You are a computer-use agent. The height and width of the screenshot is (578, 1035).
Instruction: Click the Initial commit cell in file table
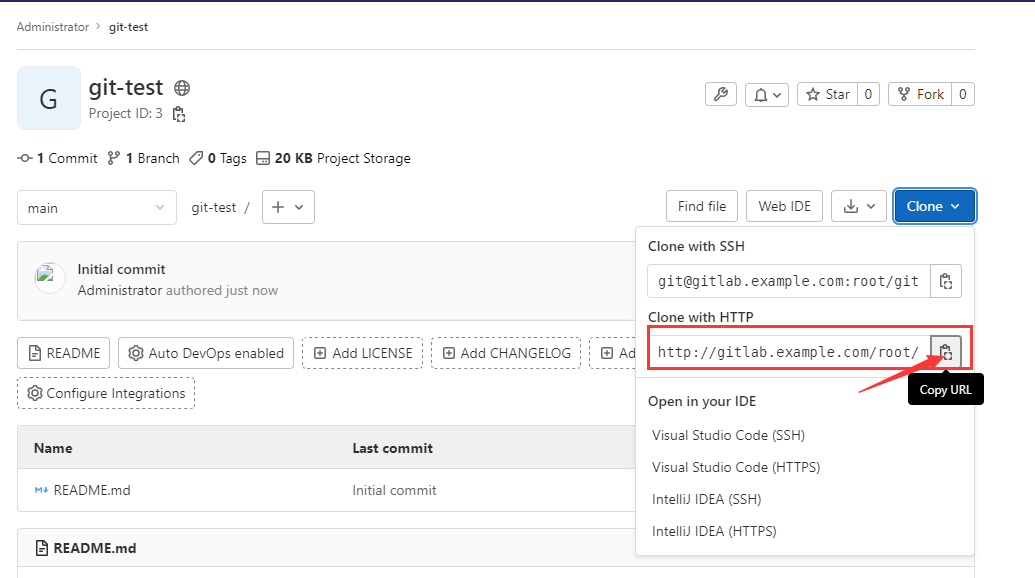(394, 490)
